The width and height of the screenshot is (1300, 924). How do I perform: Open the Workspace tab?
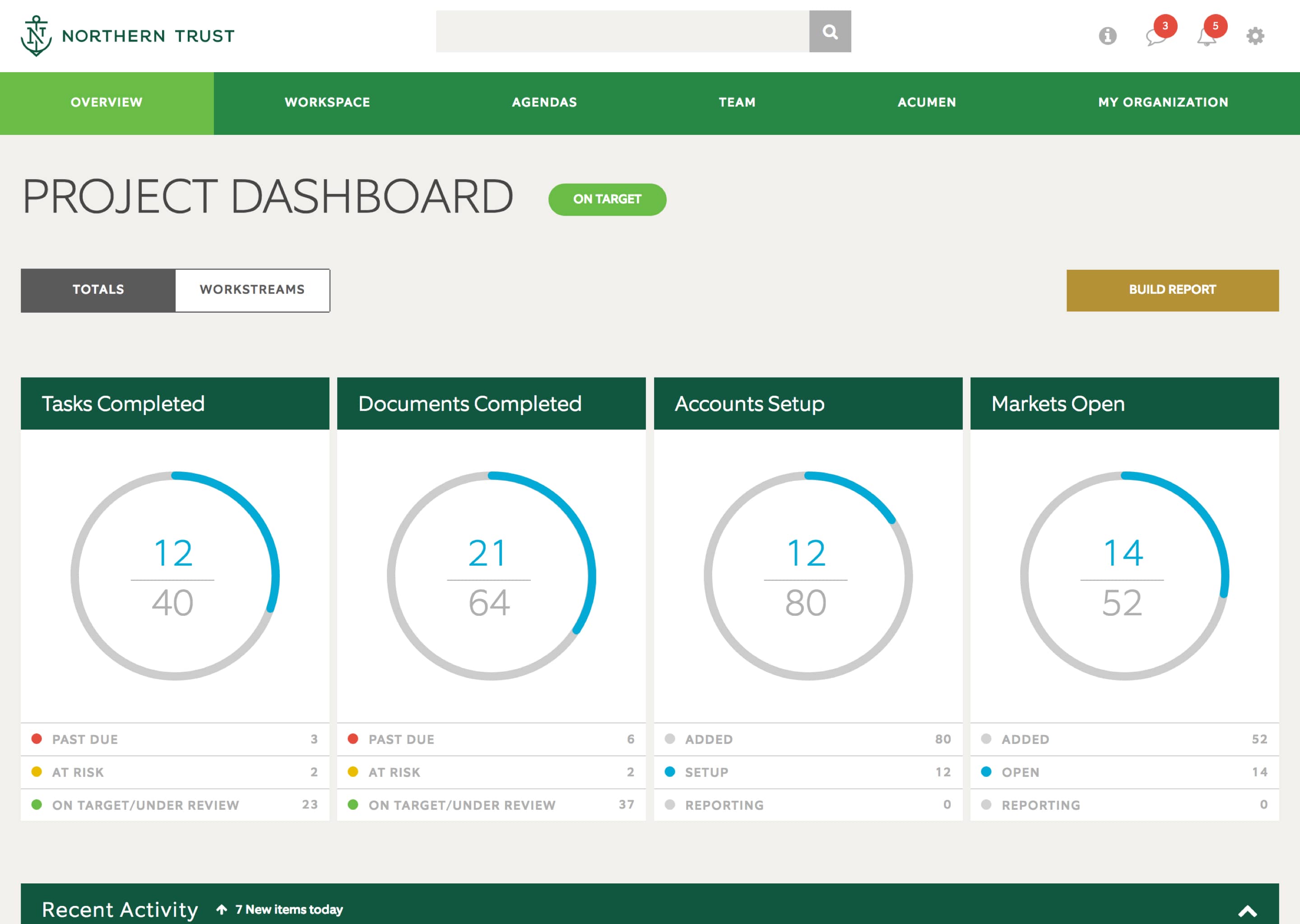(x=327, y=102)
